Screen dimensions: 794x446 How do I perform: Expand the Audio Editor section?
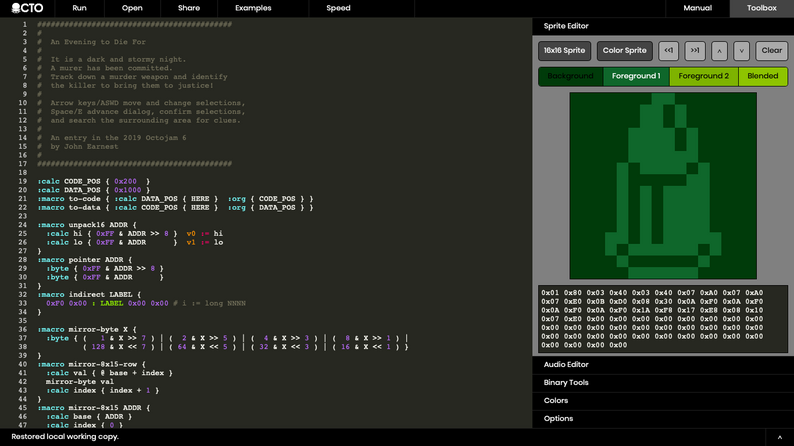coord(566,365)
